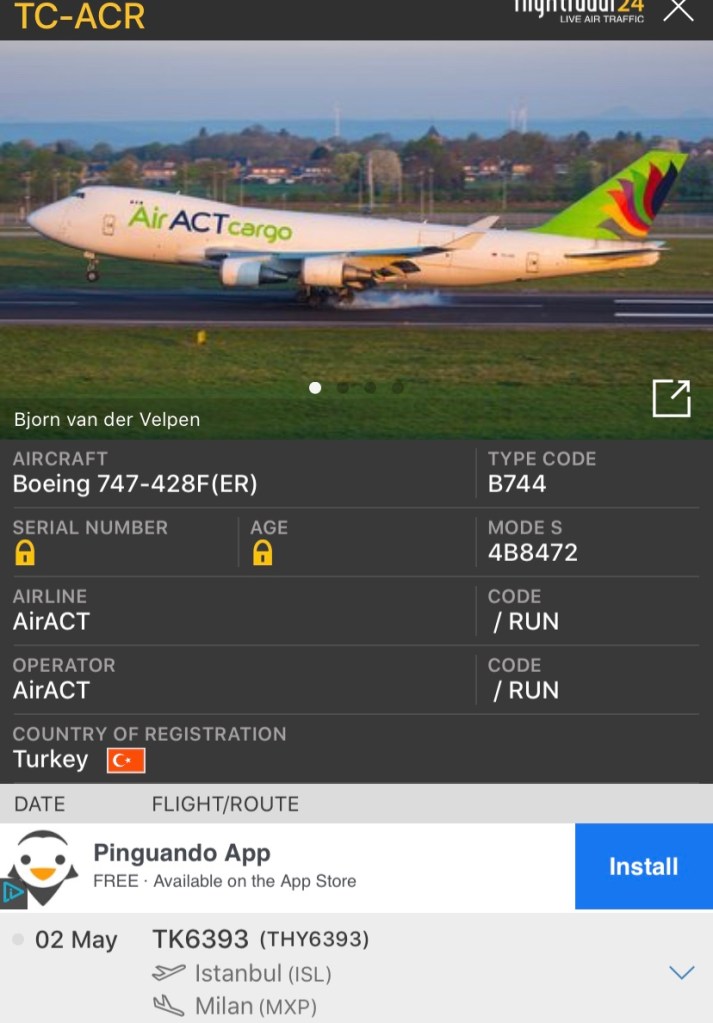This screenshot has height=1023, width=713.
Task: Select the first photo carousel dot
Action: [315, 388]
